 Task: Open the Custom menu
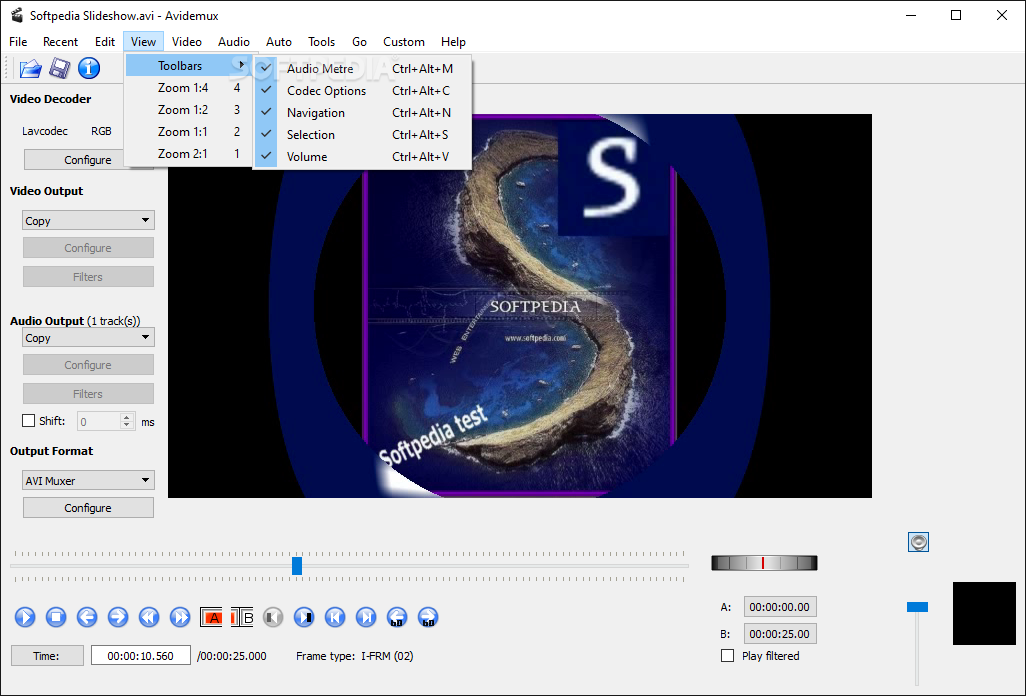point(404,42)
